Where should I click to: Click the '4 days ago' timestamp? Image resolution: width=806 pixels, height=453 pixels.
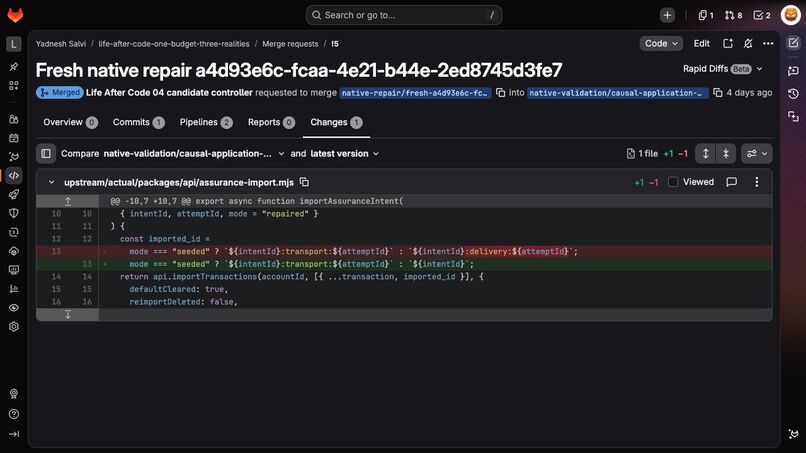[749, 93]
